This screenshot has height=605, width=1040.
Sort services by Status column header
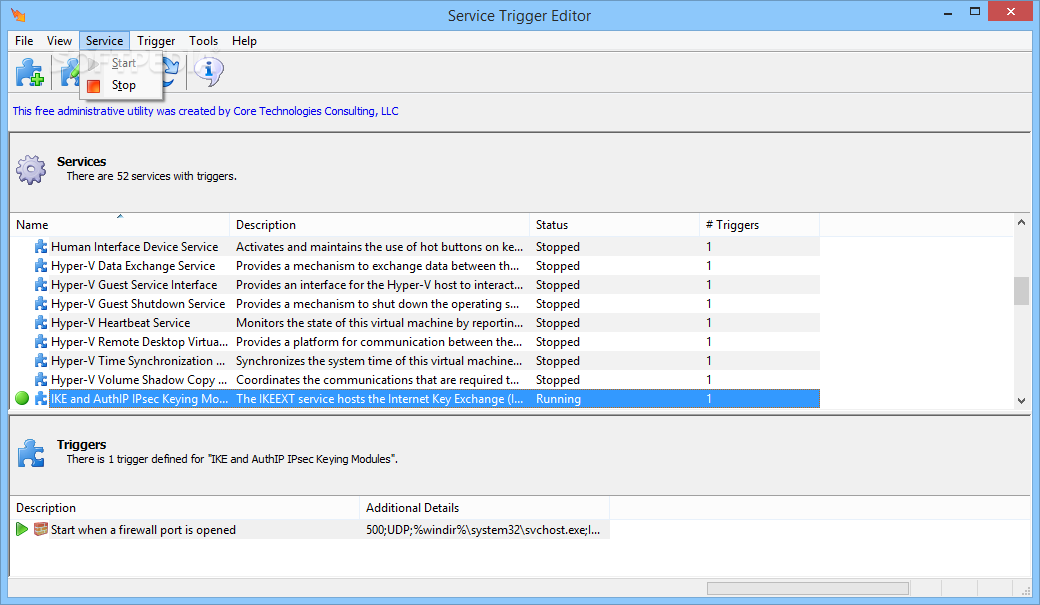pos(614,225)
